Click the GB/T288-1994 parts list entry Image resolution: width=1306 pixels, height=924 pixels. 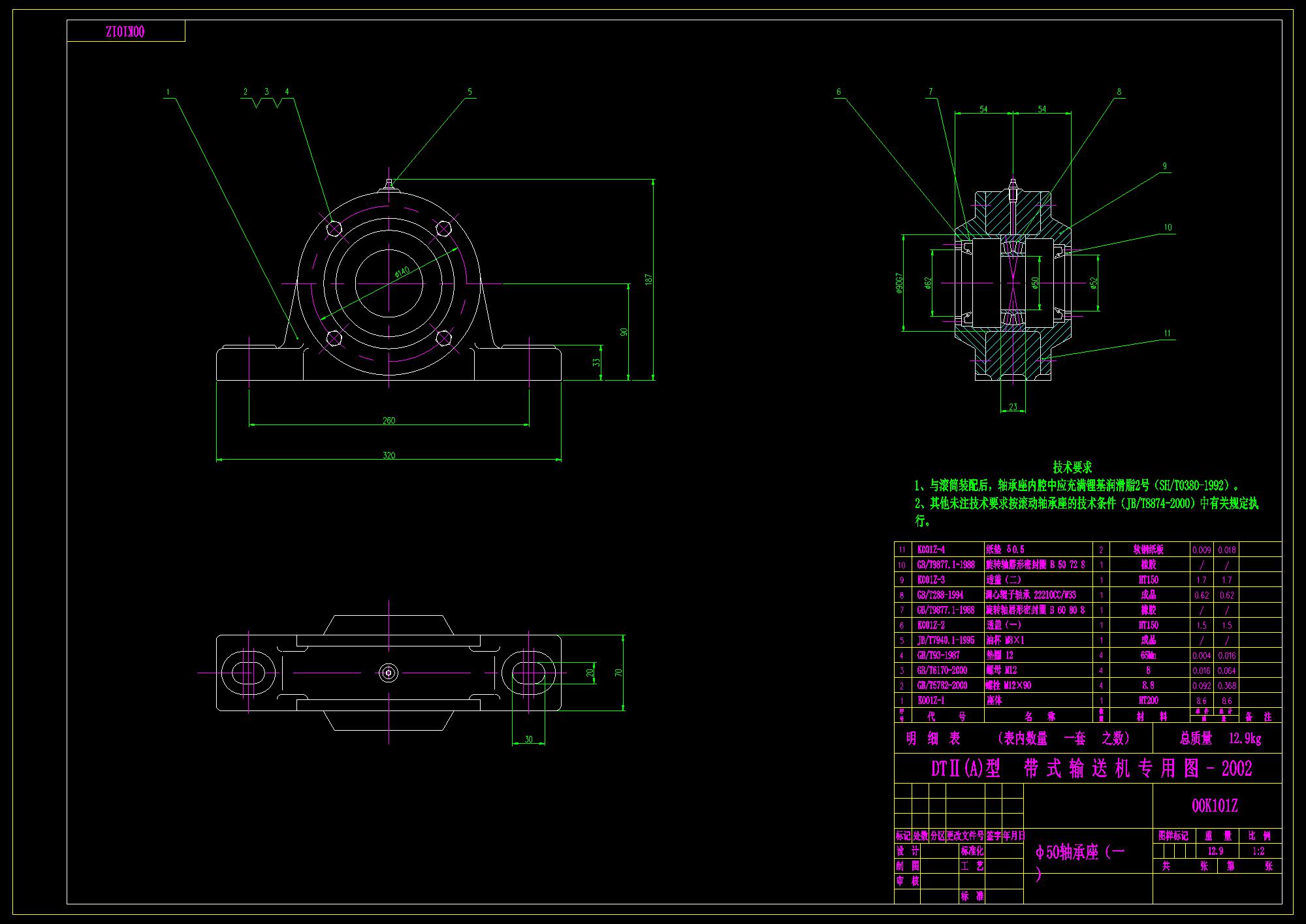[940, 595]
